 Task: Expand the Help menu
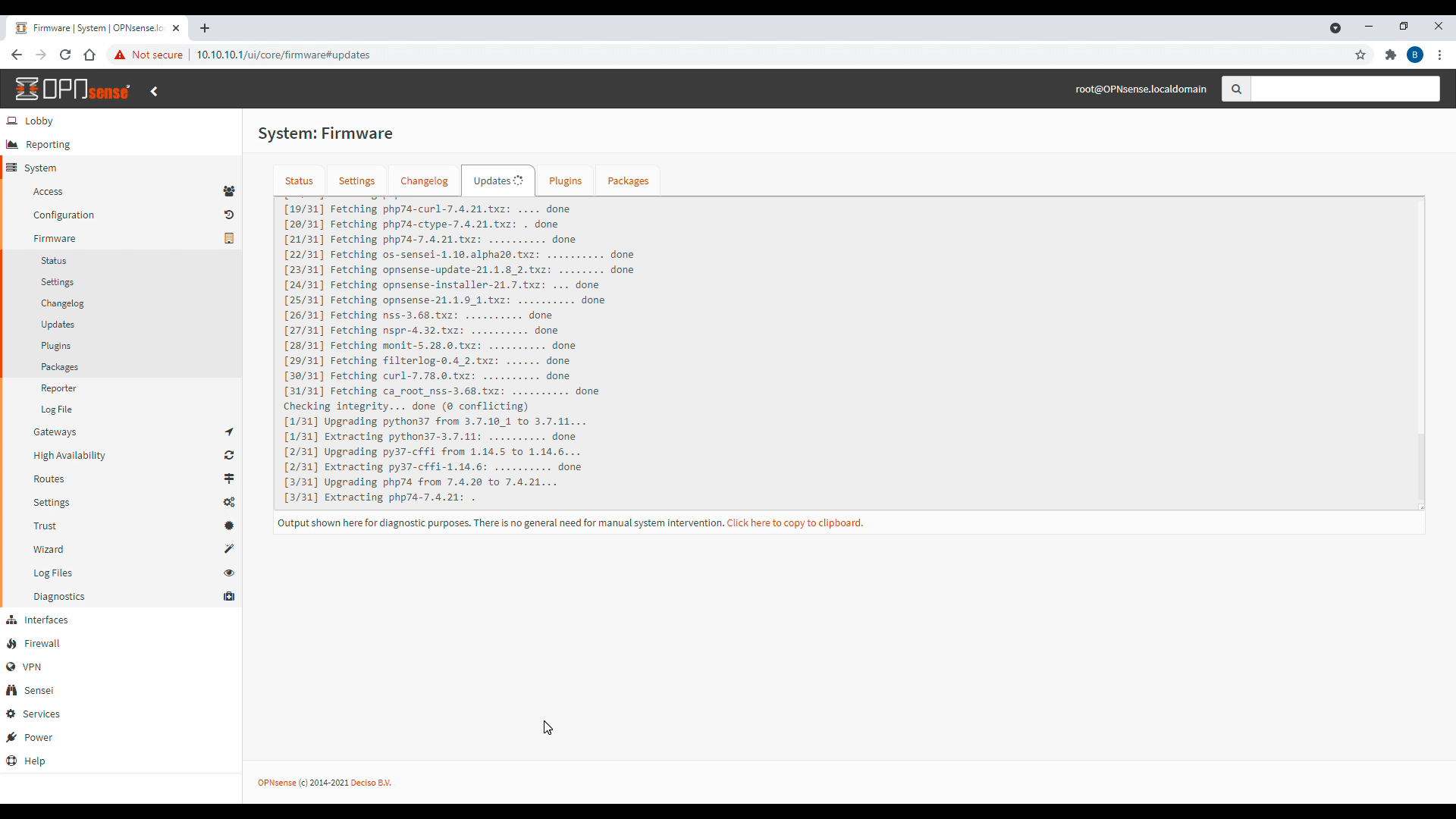[121, 761]
